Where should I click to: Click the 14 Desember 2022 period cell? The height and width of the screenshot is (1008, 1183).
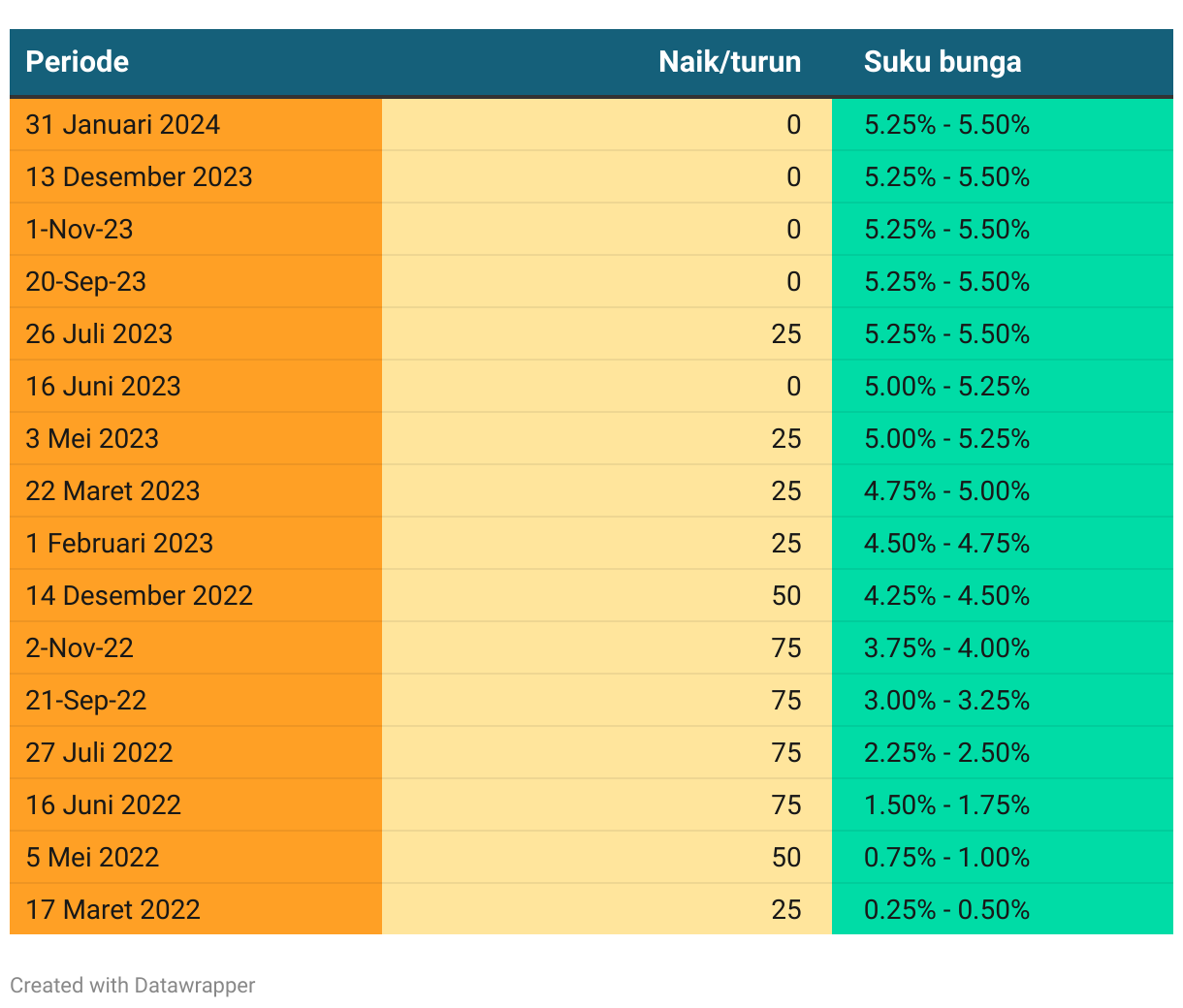tap(139, 596)
